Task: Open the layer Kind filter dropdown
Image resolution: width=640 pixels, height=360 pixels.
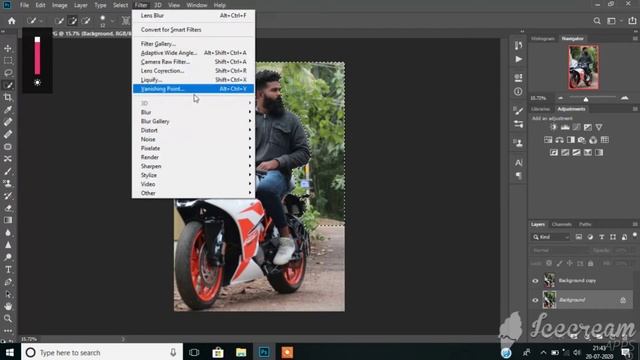Action: click(x=551, y=237)
